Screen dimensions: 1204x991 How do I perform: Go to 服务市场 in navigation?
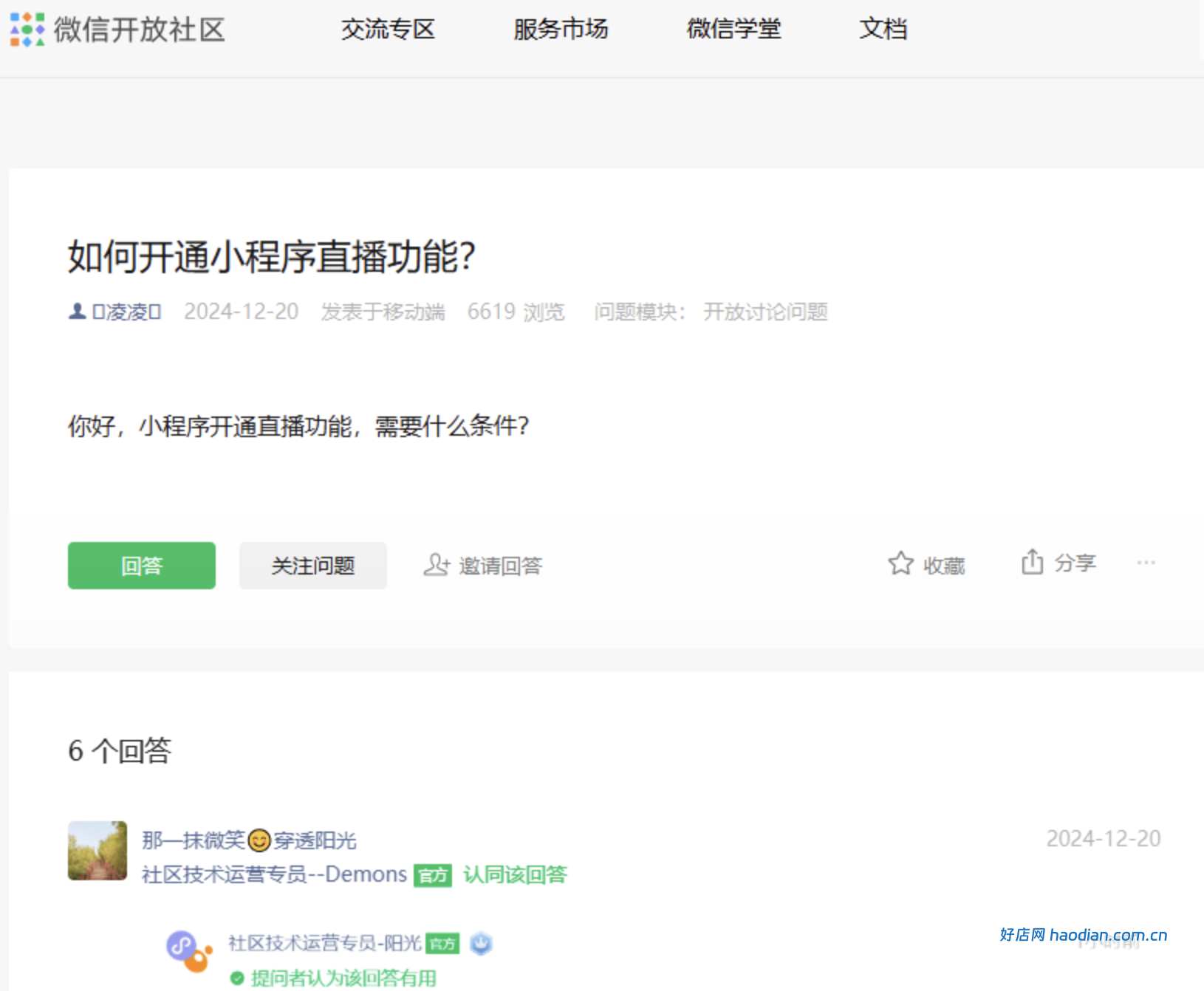click(x=561, y=29)
